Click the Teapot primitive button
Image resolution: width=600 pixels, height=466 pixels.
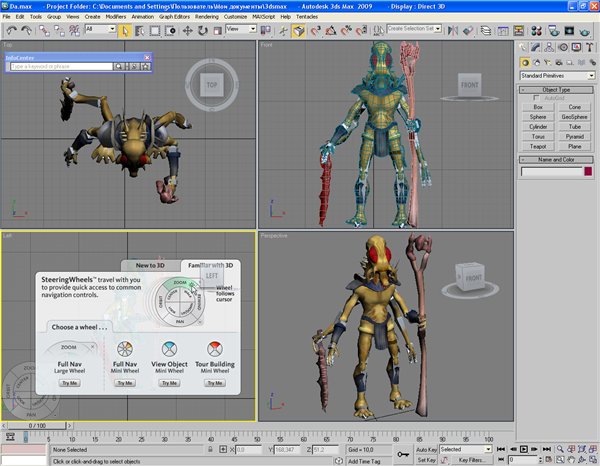coord(538,144)
